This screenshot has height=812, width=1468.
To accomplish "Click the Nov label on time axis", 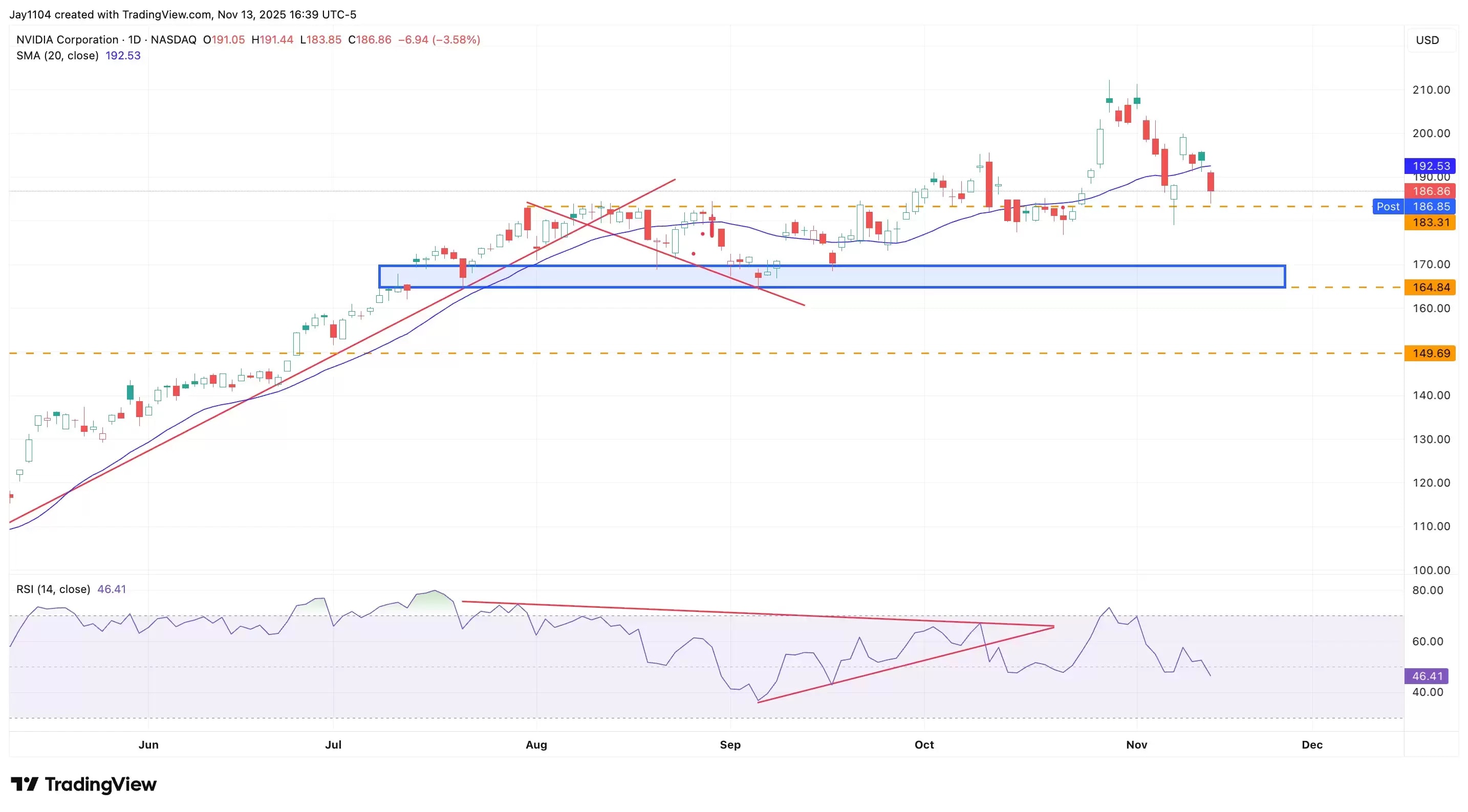I will pos(1136,745).
